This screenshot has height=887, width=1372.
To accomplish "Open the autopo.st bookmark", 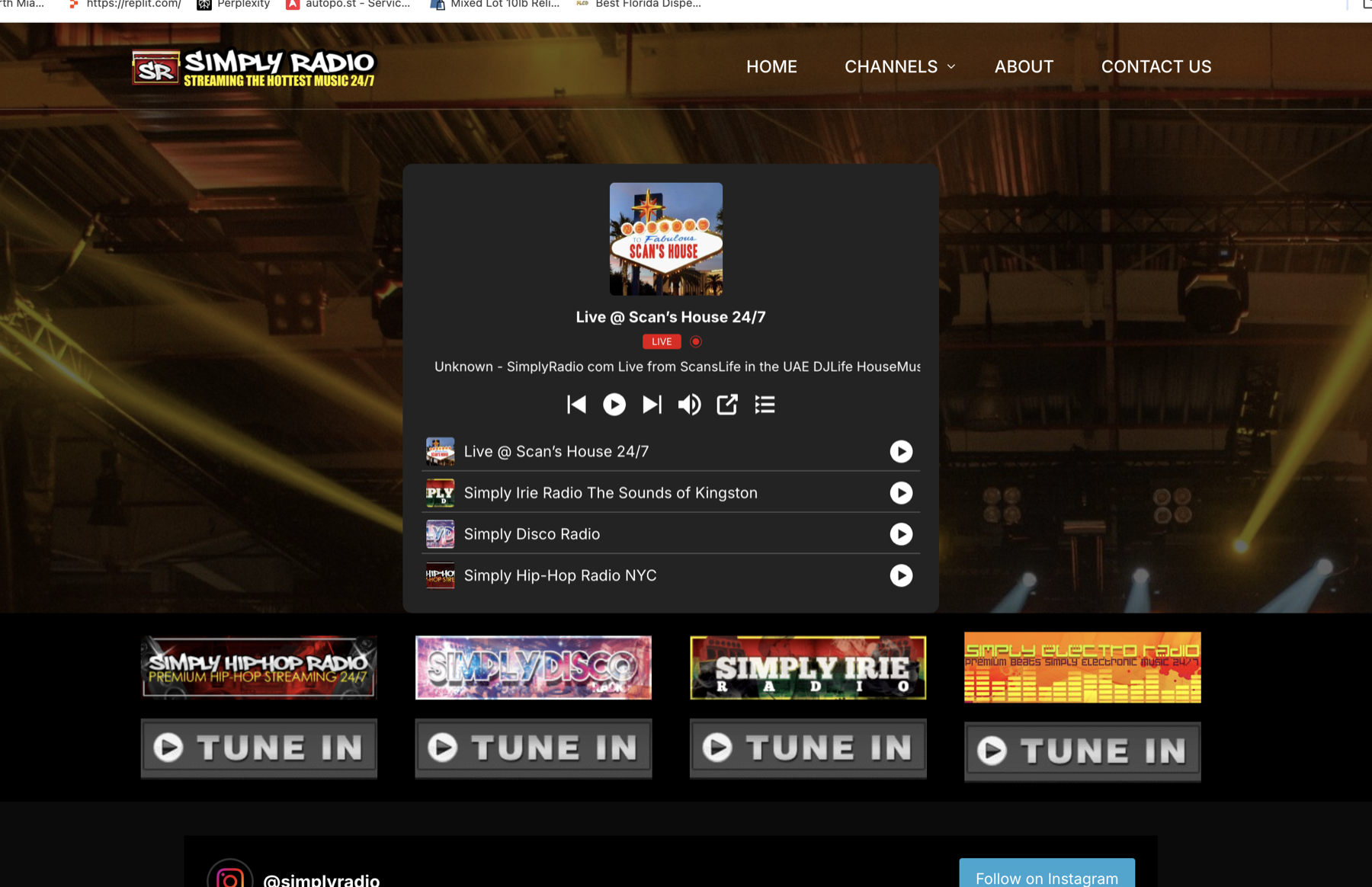I will [348, 5].
